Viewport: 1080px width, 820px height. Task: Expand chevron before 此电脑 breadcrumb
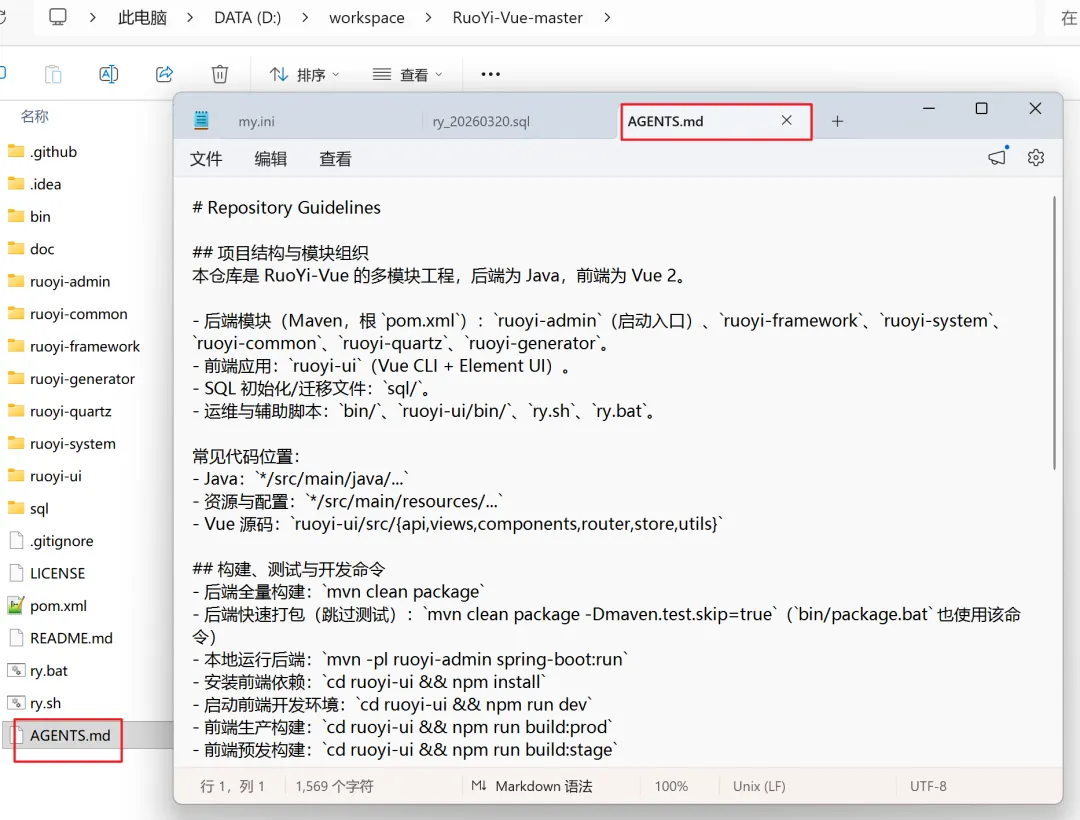tap(92, 17)
